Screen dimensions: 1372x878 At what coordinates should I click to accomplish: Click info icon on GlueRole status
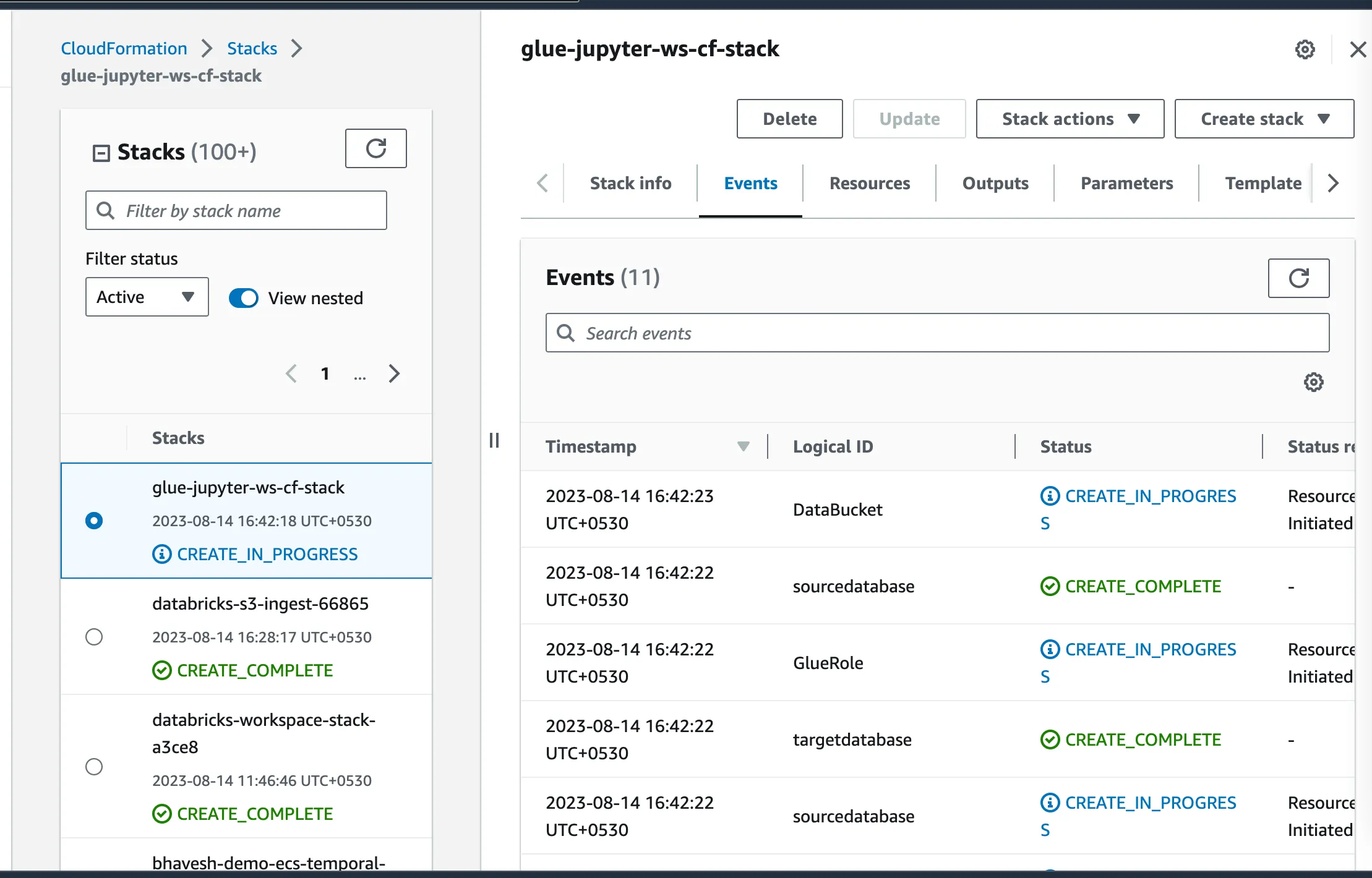(x=1050, y=649)
